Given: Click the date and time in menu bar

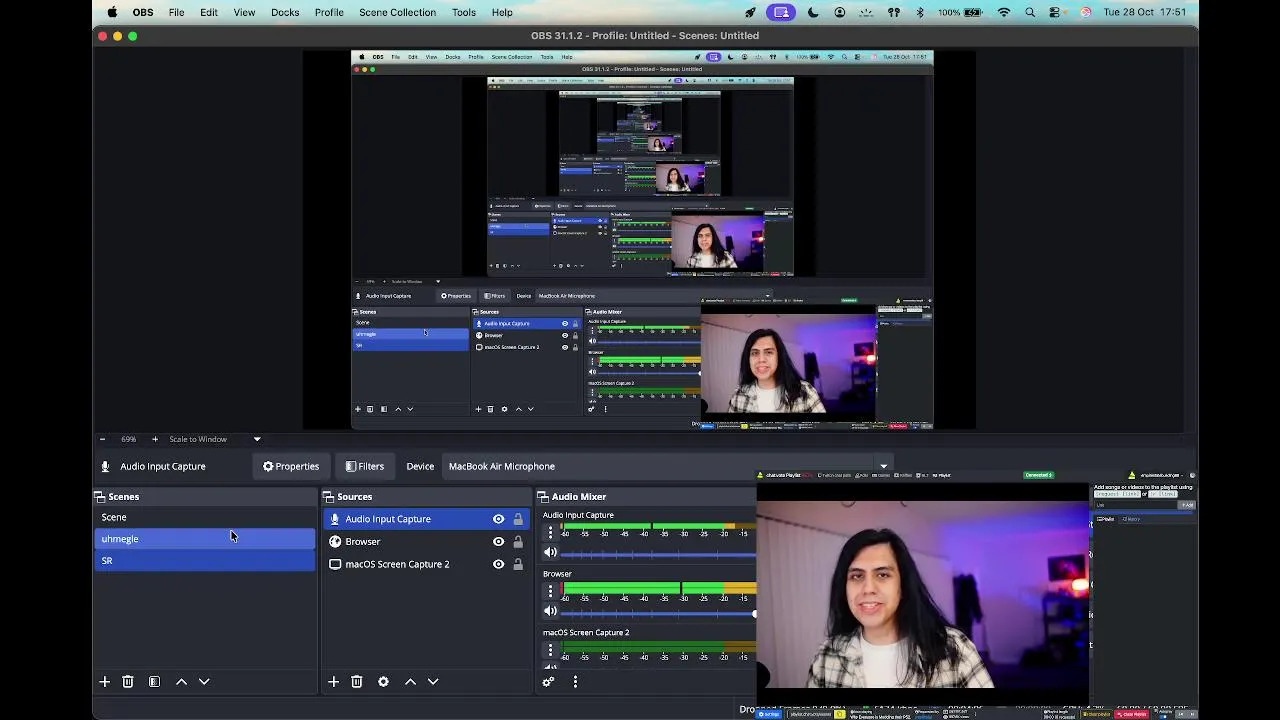Looking at the screenshot, I should click(x=1145, y=12).
